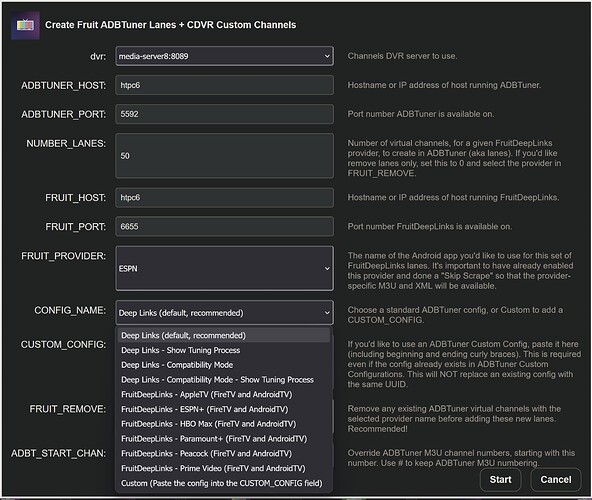Viewport: 592px width, 500px height.
Task: Click the 'Port number FruitDeepLinks is available on.' text
Action: pos(430,227)
